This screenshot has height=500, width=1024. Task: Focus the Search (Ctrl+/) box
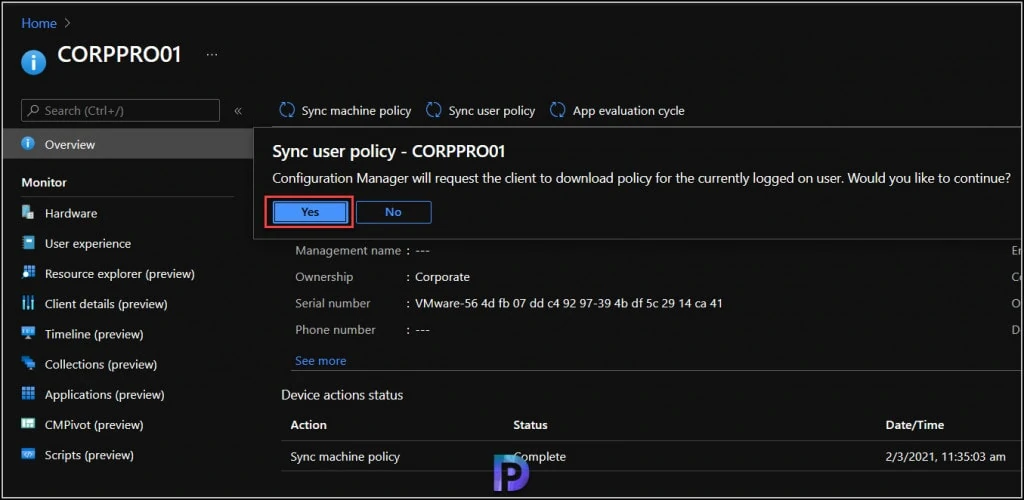121,110
